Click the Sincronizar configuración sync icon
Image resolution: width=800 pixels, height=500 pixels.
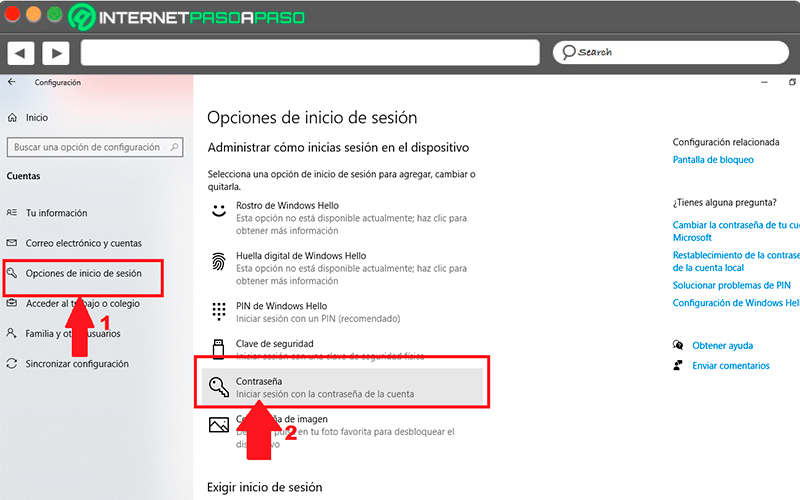(x=12, y=363)
